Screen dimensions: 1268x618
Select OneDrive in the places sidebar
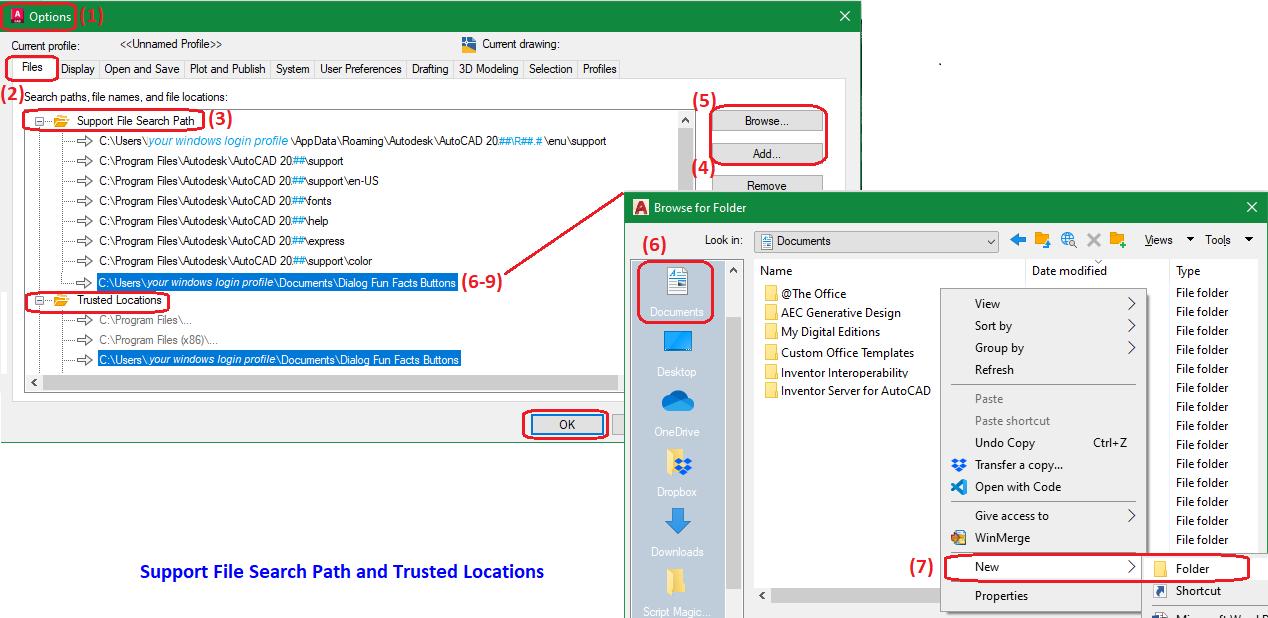(x=676, y=413)
